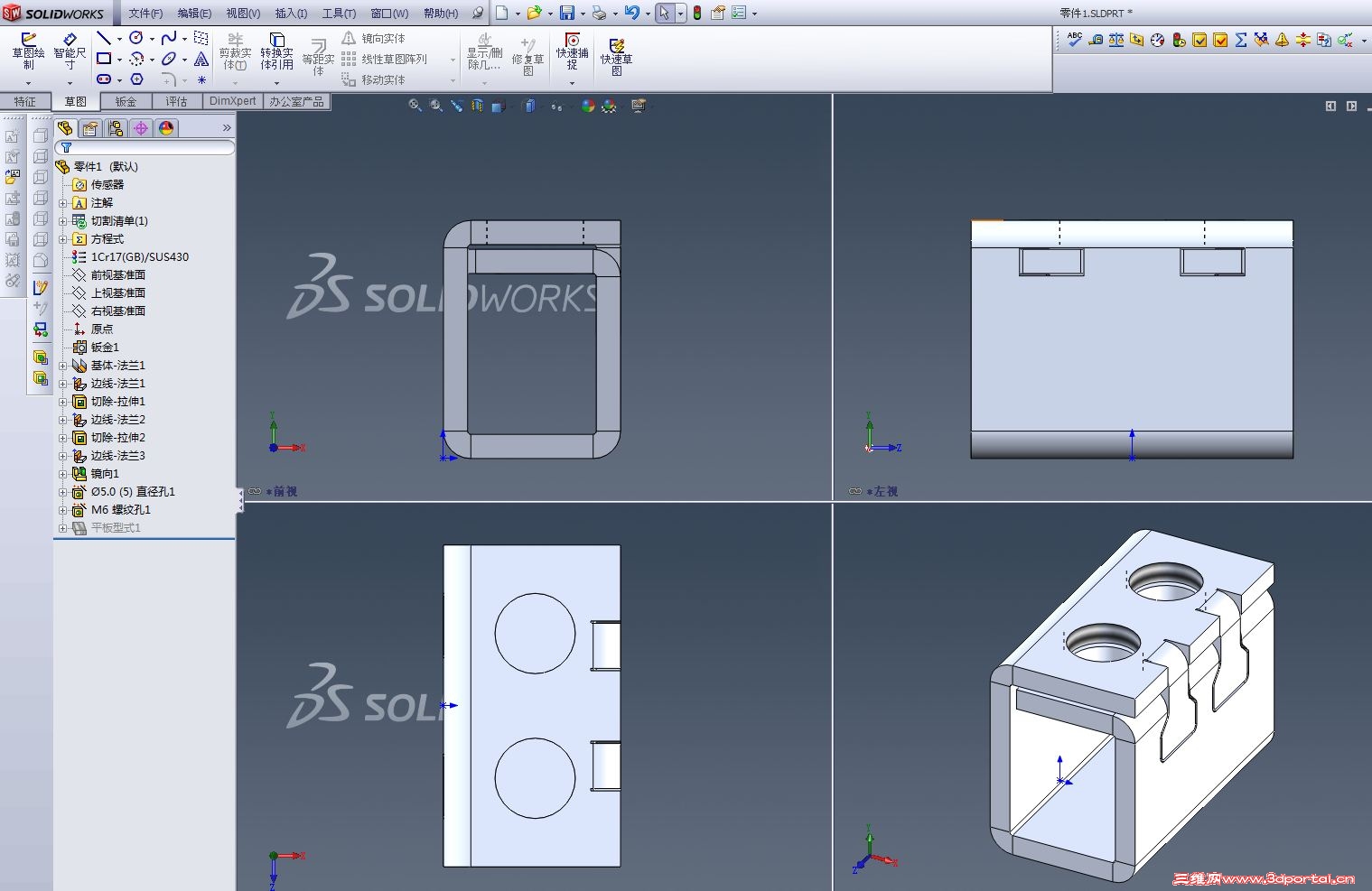Screen dimensions: 1372x891
Task: Switch to the DimXpert tab
Action: point(233,101)
